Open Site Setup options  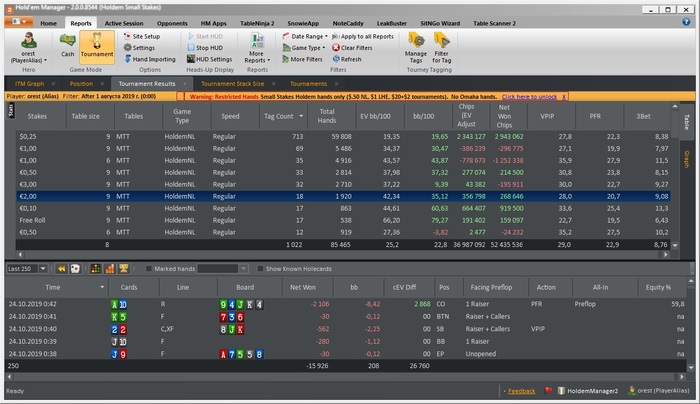142,36
